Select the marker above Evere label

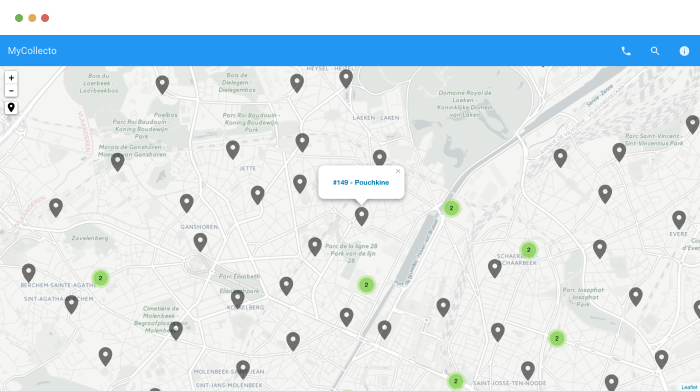tap(679, 220)
